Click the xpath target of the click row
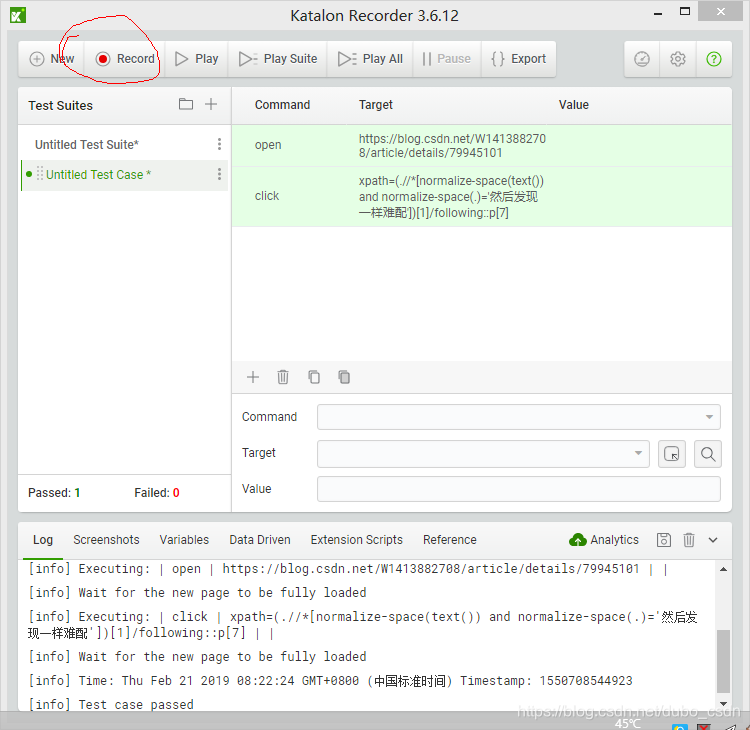 point(451,197)
